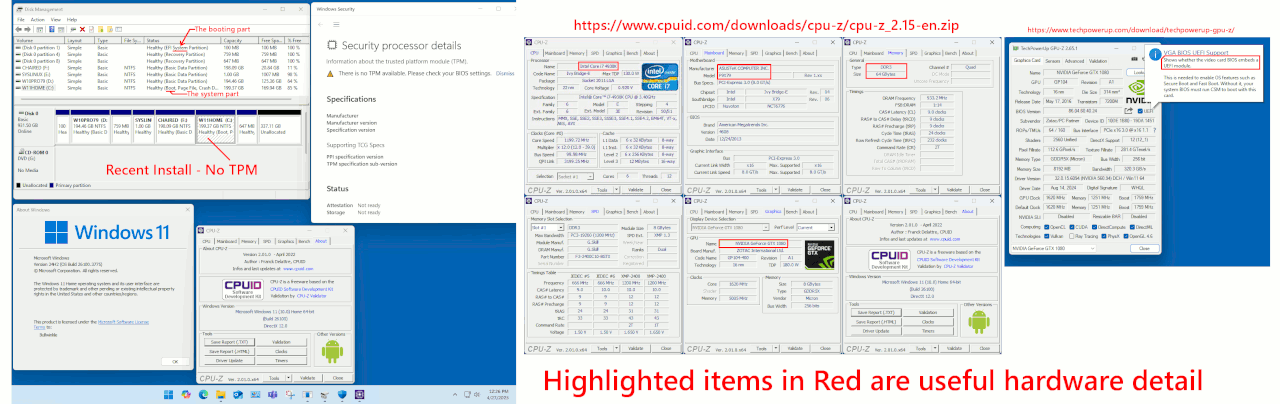This screenshot has height=404, width=1280.
Task: Click blue Help icon in Disk Management toolbar
Action: pyautogui.click(x=52, y=29)
